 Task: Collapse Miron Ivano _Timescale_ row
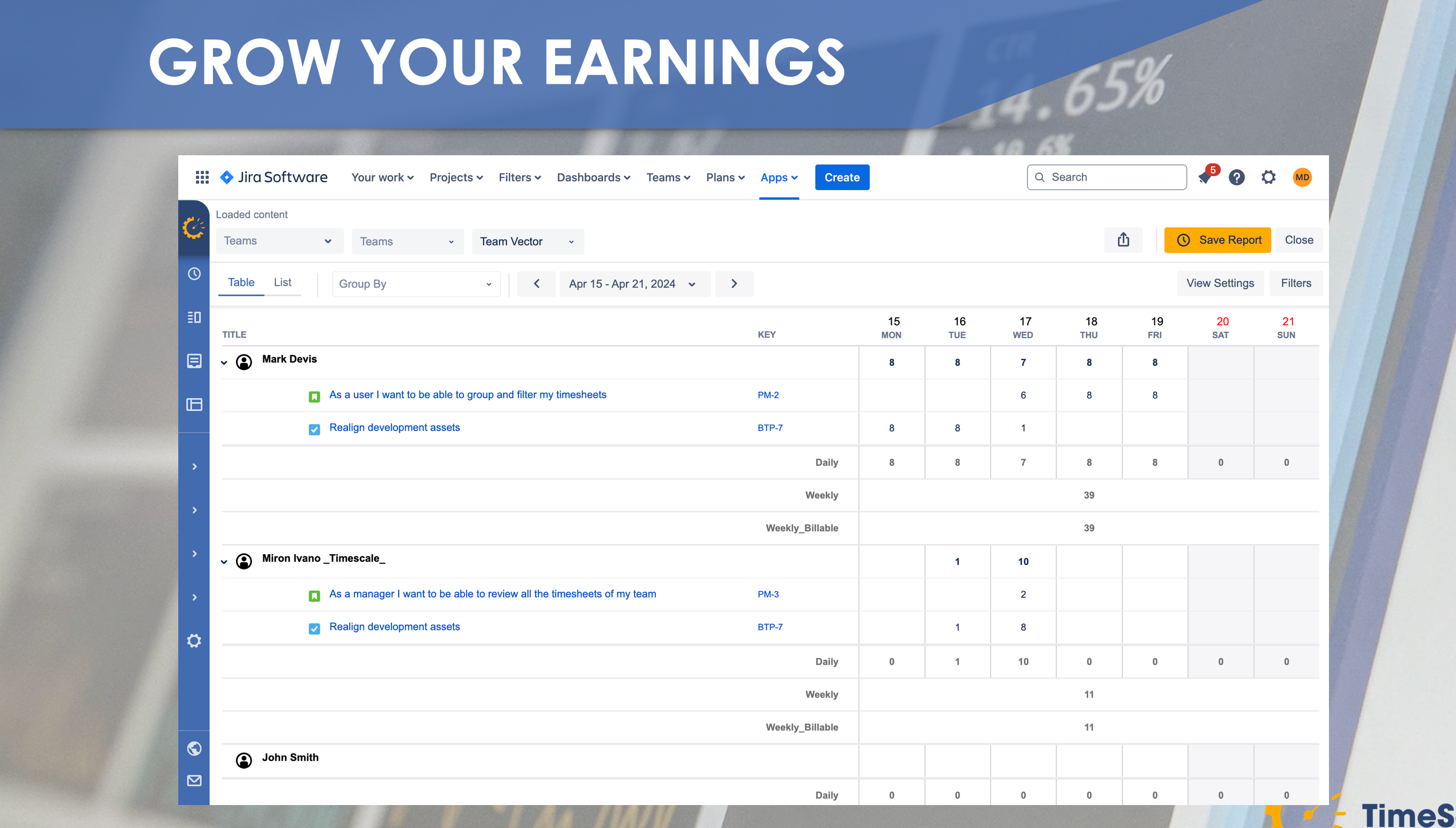(224, 562)
